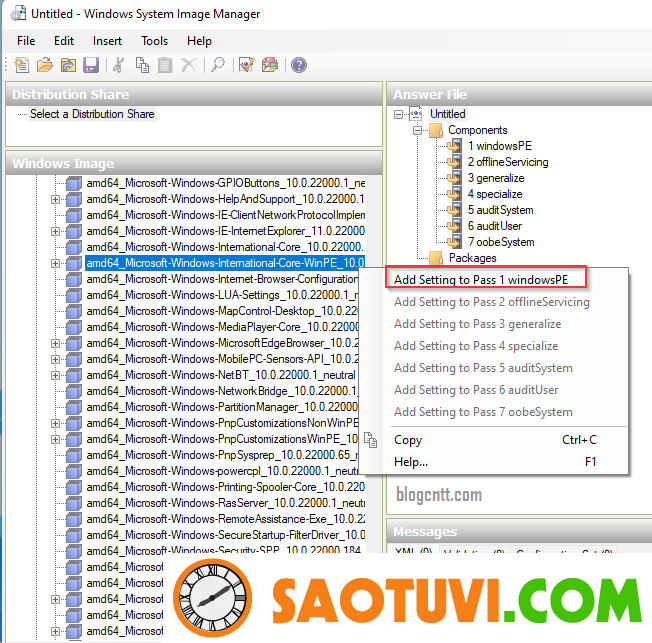Viewport: 652px width, 643px height.
Task: Click the Untitled answer file icon
Action: pyautogui.click(x=416, y=114)
